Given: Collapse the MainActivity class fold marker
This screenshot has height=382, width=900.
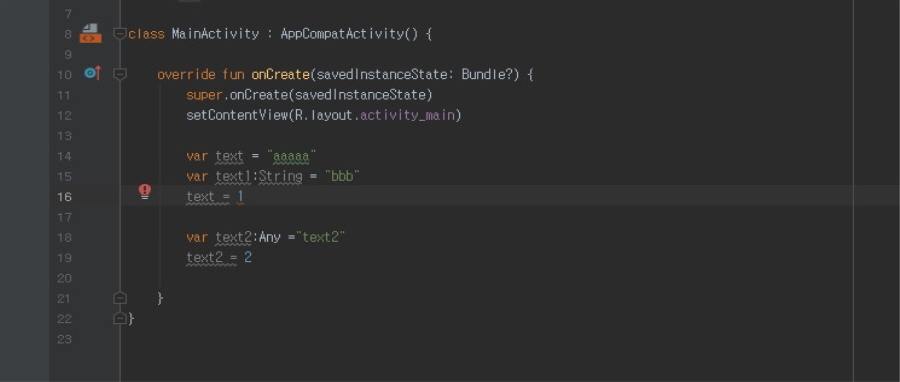Looking at the screenshot, I should pyautogui.click(x=119, y=34).
